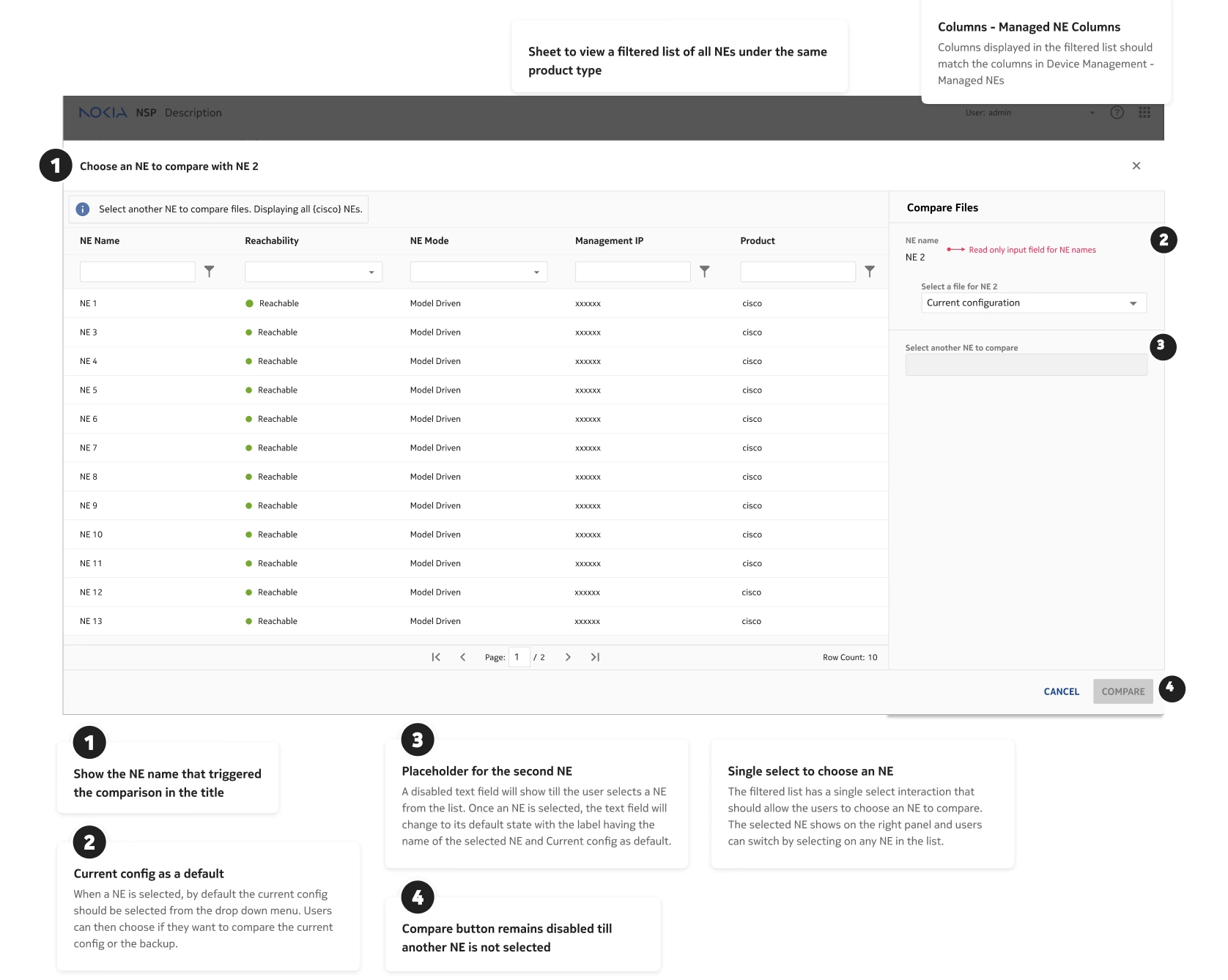Click the NE Name column filter icon
This screenshot has width=1228, height=980.
click(x=210, y=272)
